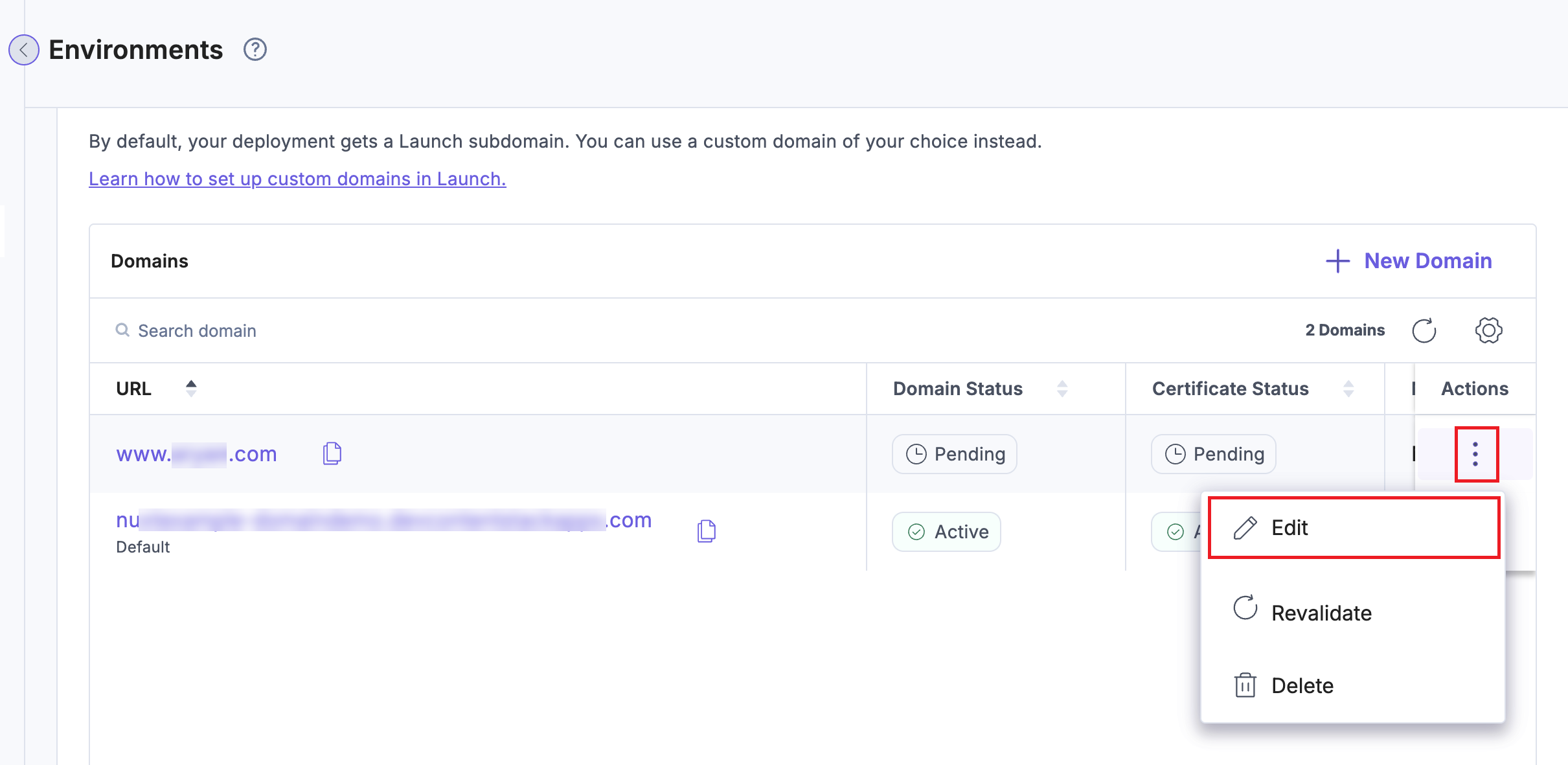The image size is (1568, 765).
Task: Open the Environments help question mark
Action: tap(255, 49)
